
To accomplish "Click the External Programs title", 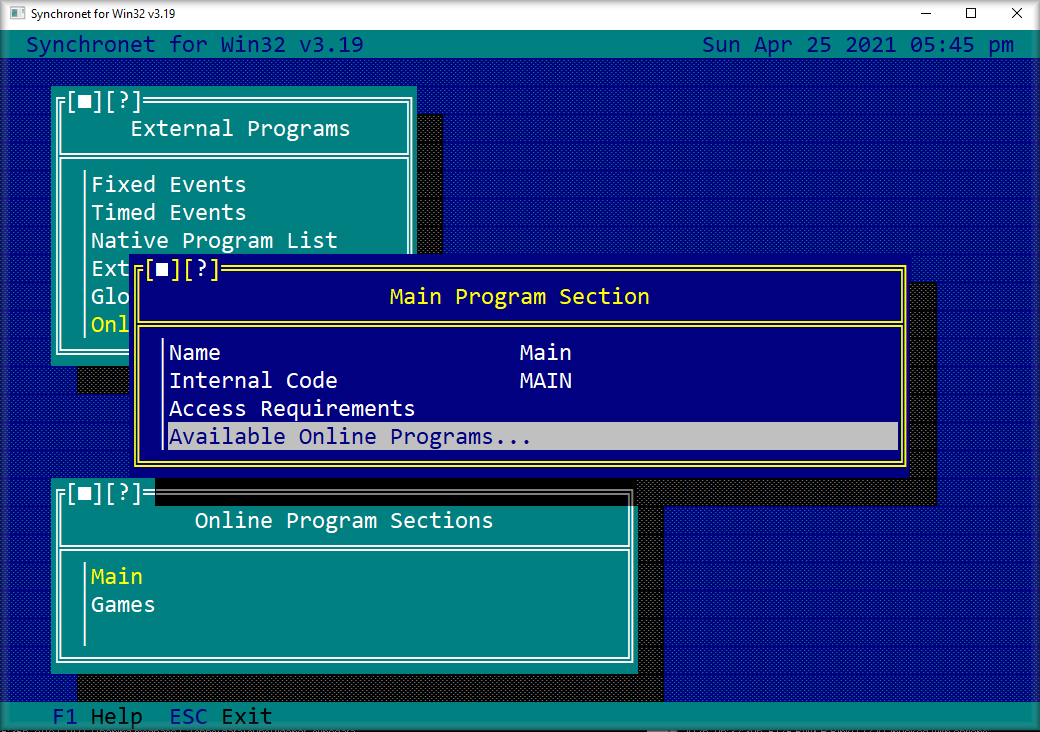I will click(x=240, y=129).
